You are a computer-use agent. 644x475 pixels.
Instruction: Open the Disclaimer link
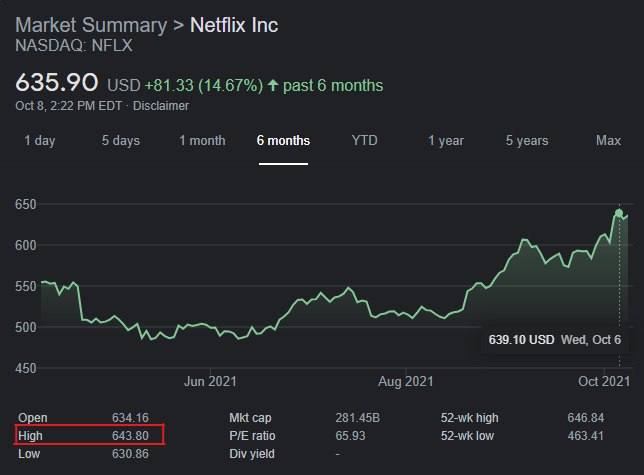click(161, 106)
